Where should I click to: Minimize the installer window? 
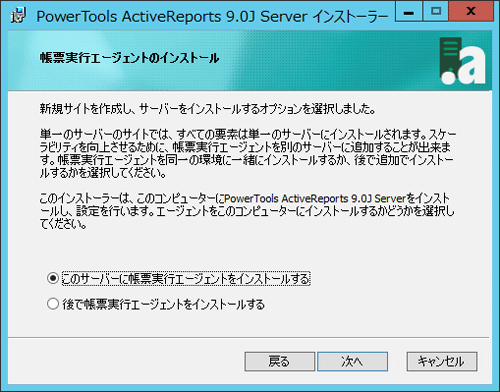click(409, 12)
